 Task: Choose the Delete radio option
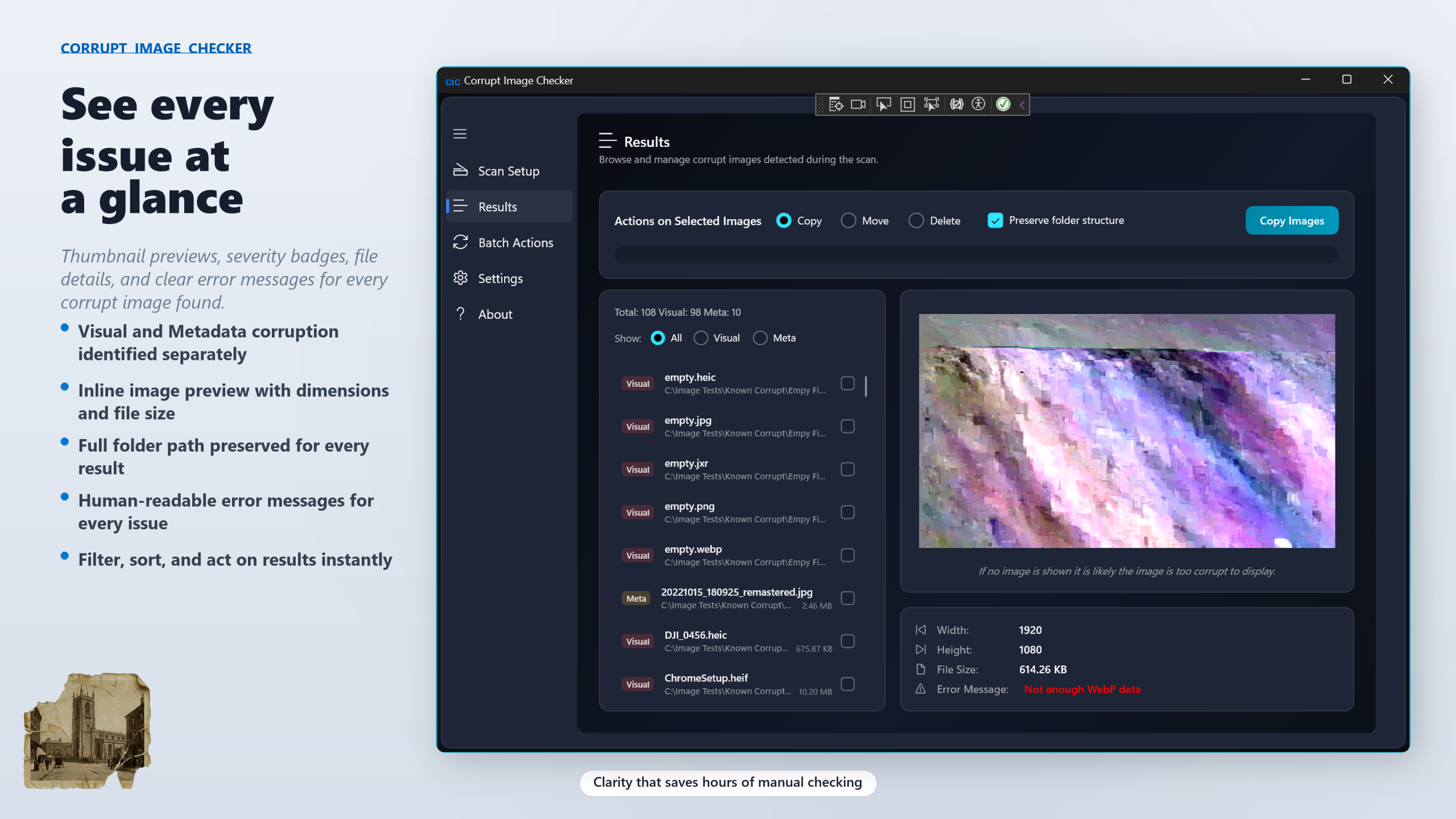click(x=916, y=221)
